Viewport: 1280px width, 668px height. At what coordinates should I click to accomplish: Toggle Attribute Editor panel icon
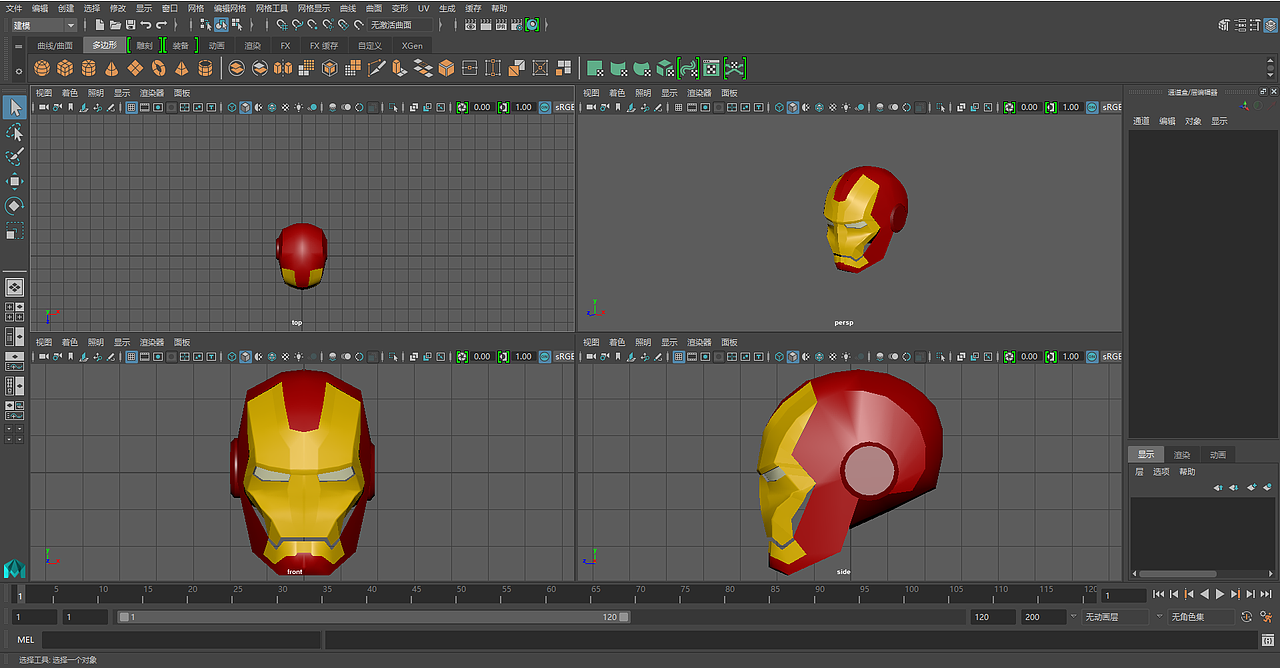coord(1240,25)
